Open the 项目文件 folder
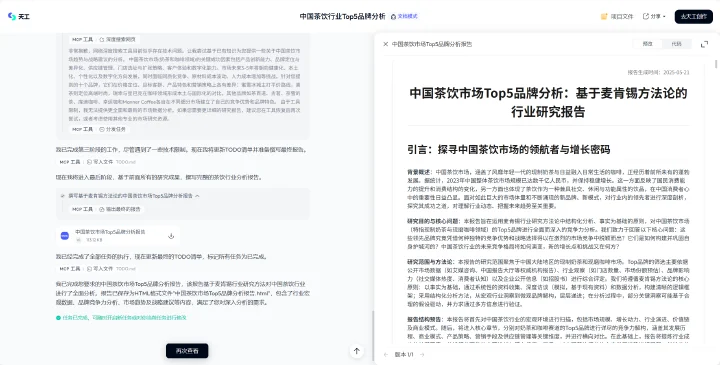Screen dimensions: 720x365 tap(617, 17)
